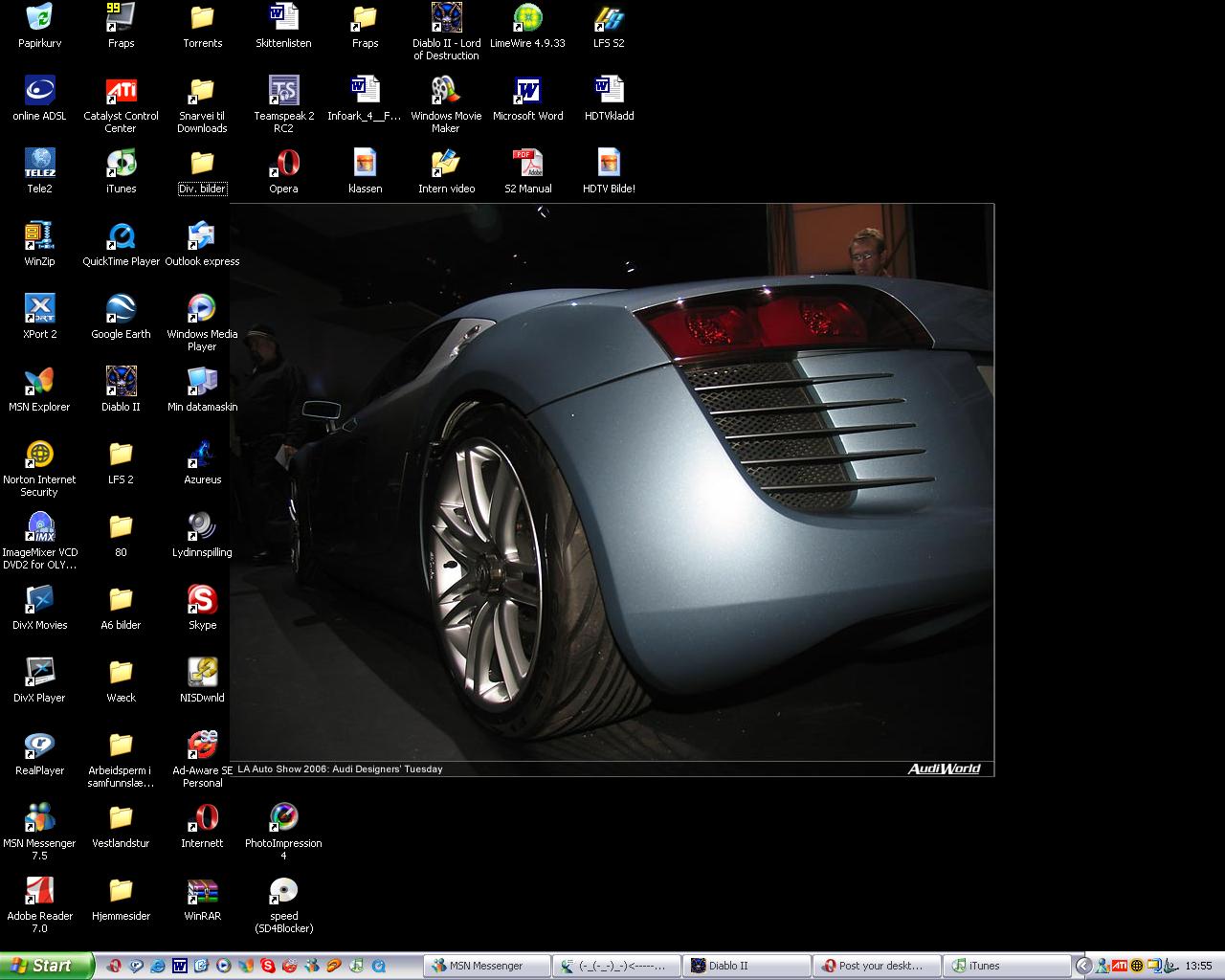Image resolution: width=1225 pixels, height=980 pixels.
Task: Select the S2 Manual PDF file
Action: point(527,164)
